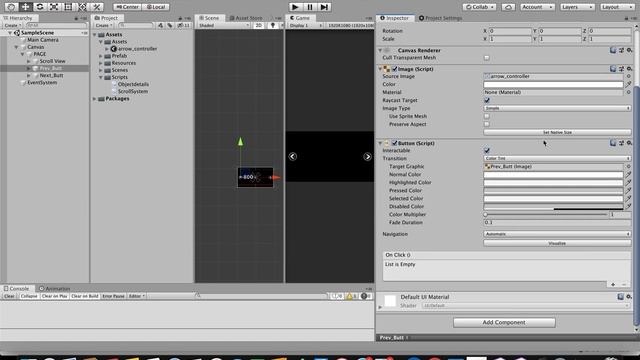Screen dimensions: 640x360
Task: Click the Visualize navigation button
Action: (x=557, y=243)
